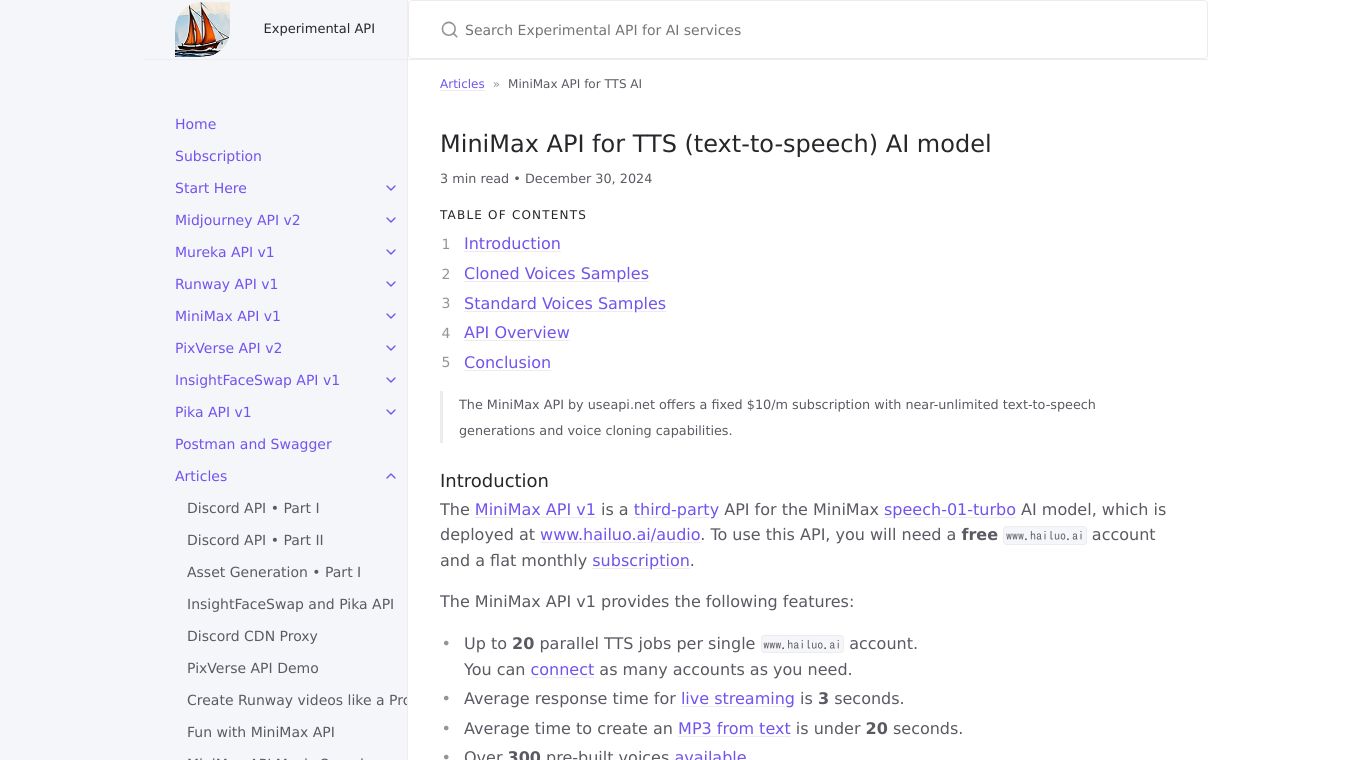
Task: Follow the live streaming link
Action: point(737,698)
